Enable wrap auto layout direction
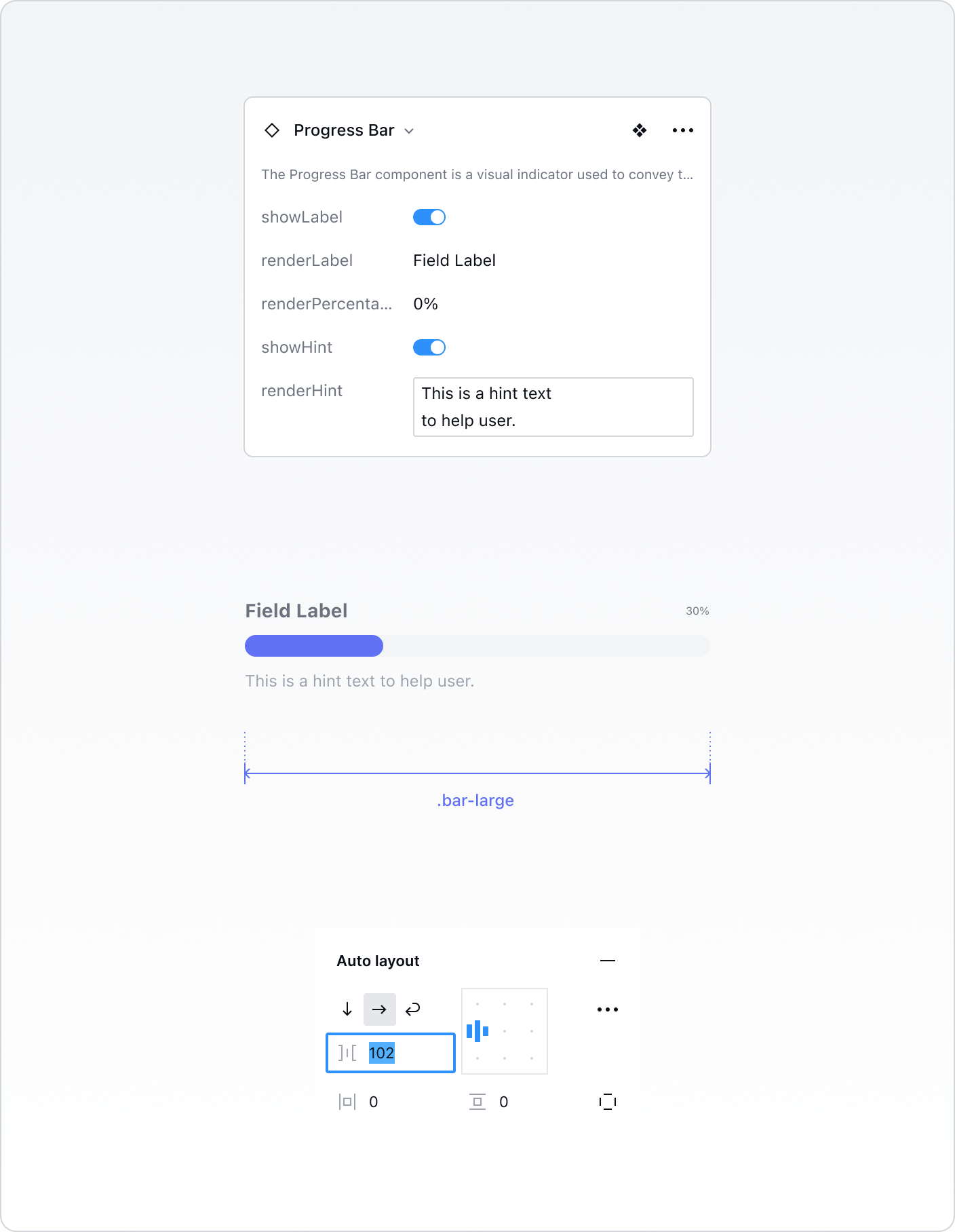The height and width of the screenshot is (1232, 955). point(412,1009)
